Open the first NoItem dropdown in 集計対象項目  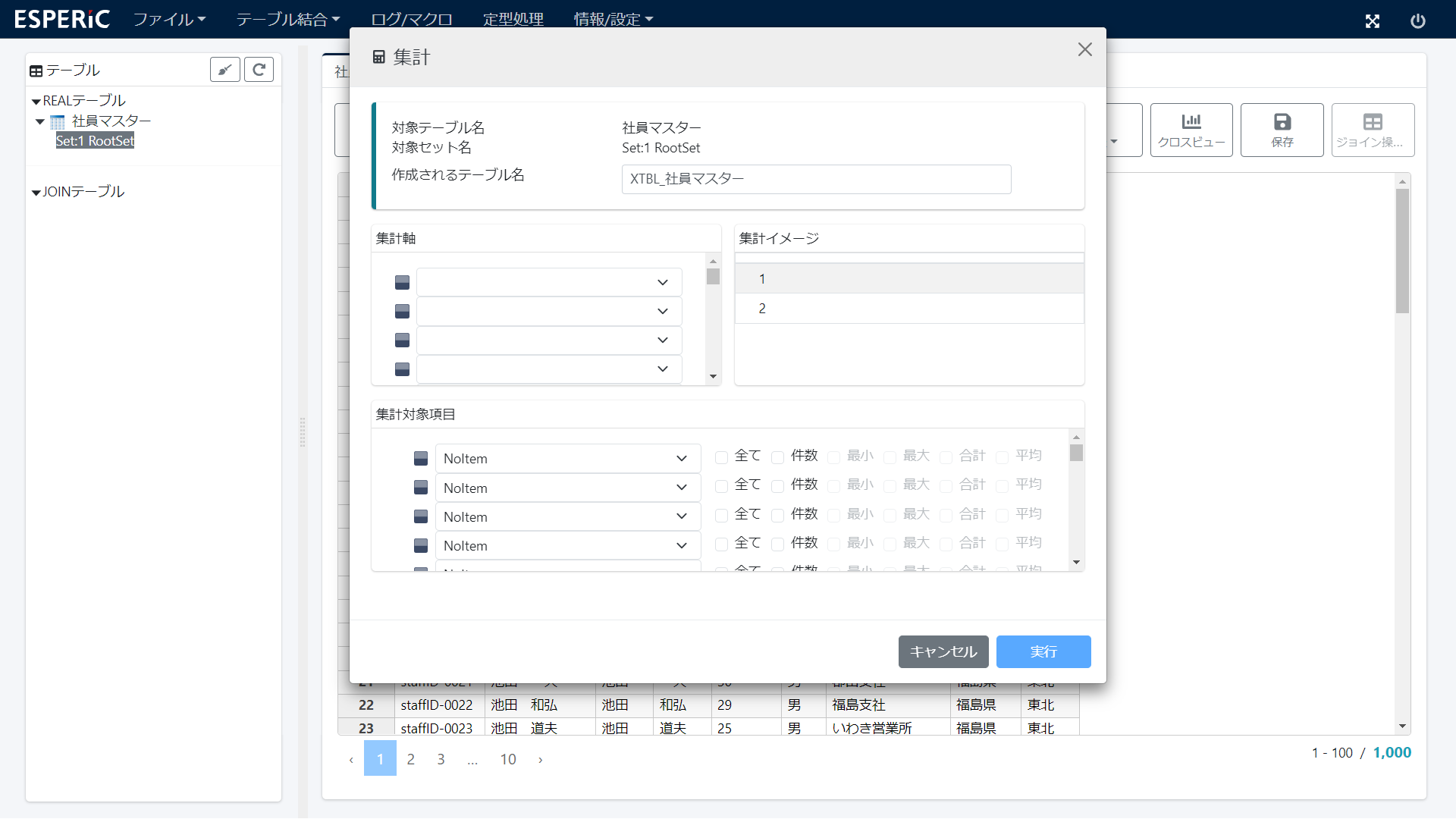(x=567, y=458)
